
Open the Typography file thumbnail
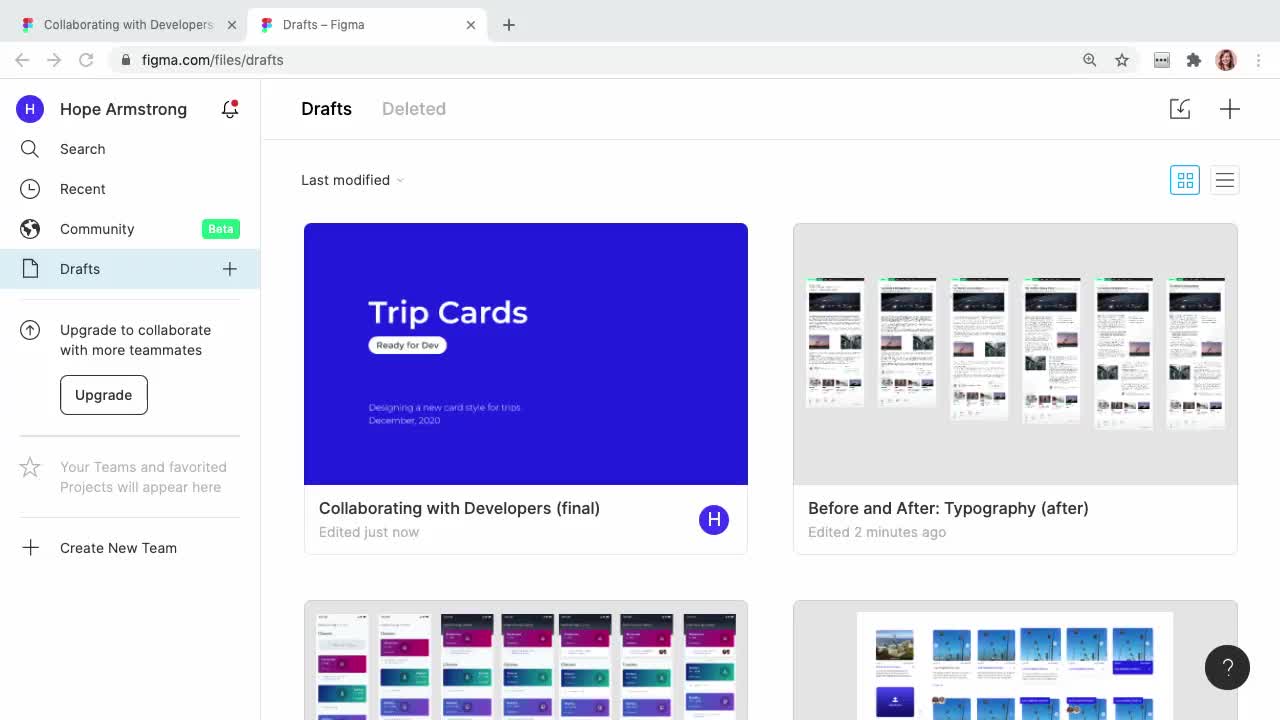(x=1015, y=354)
